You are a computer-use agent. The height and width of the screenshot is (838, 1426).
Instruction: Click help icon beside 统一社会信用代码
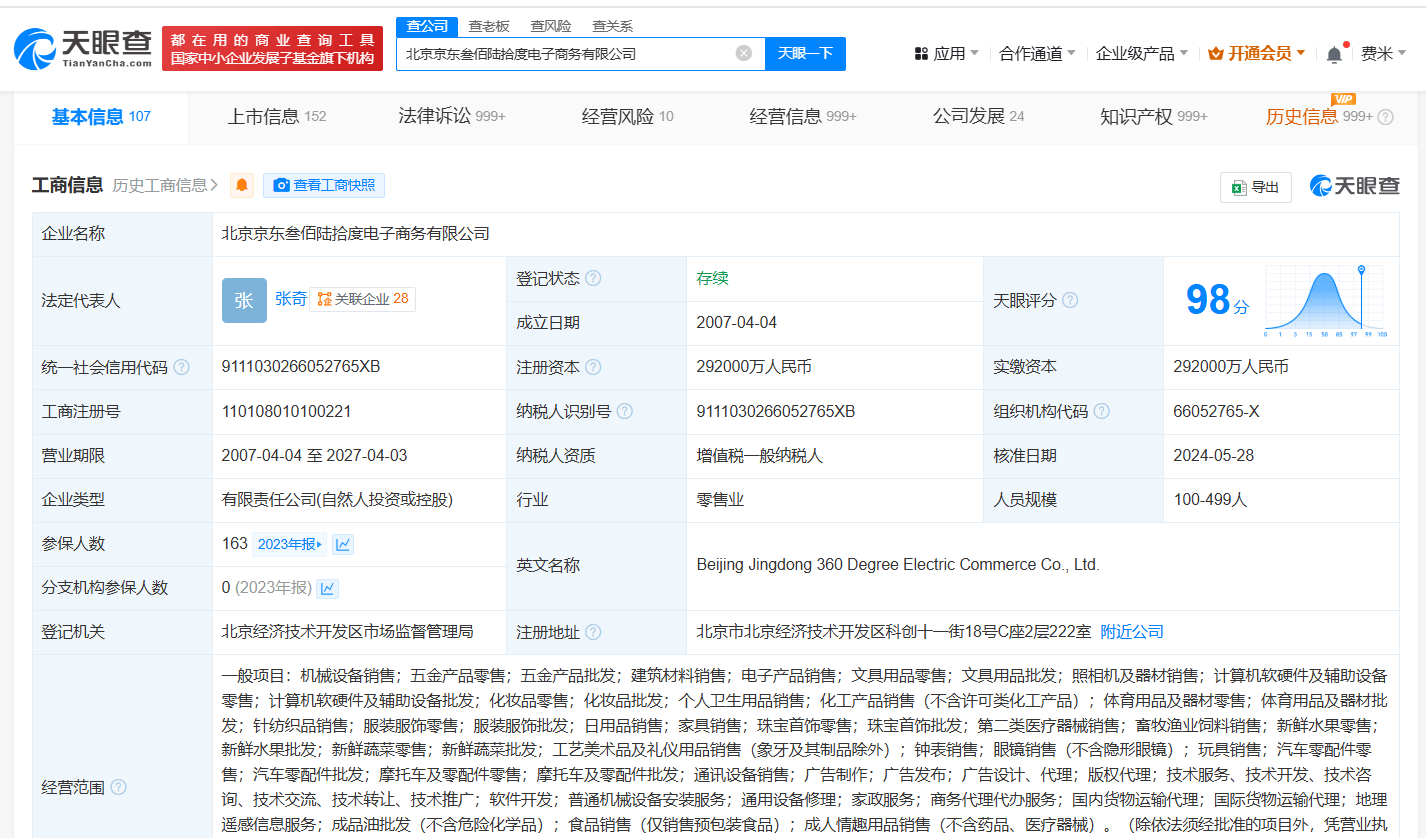point(181,367)
